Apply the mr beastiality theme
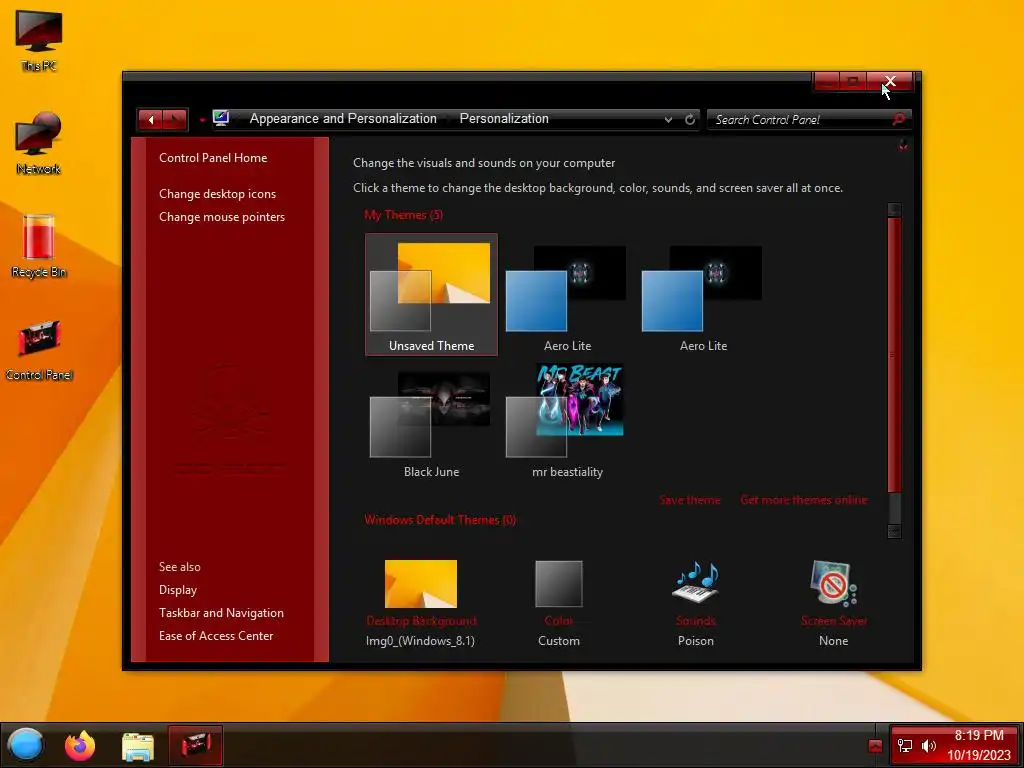Screen dimensions: 1024x768 (x=567, y=421)
